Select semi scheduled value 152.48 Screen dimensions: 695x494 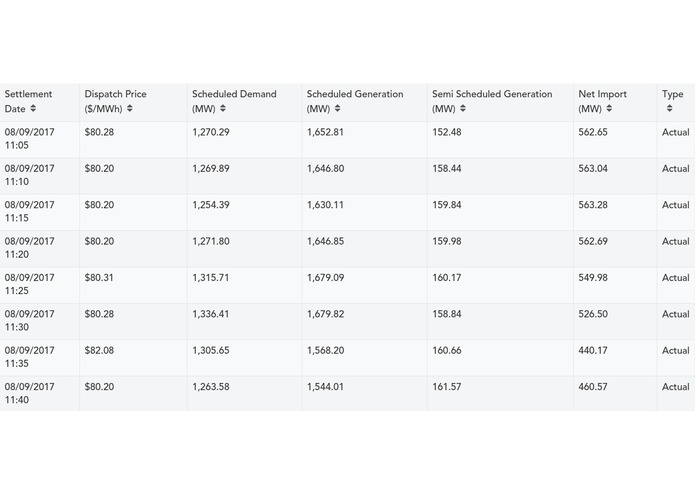click(x=447, y=132)
